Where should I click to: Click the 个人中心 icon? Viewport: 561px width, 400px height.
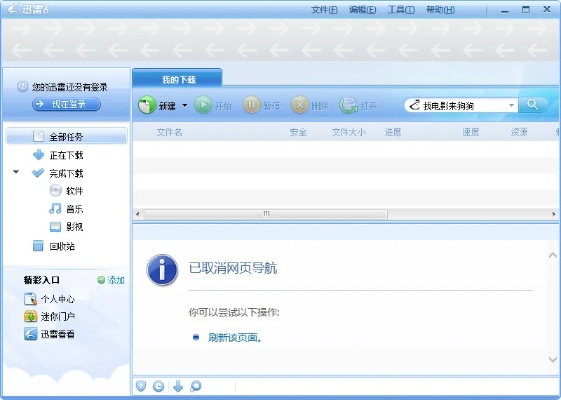(30, 299)
